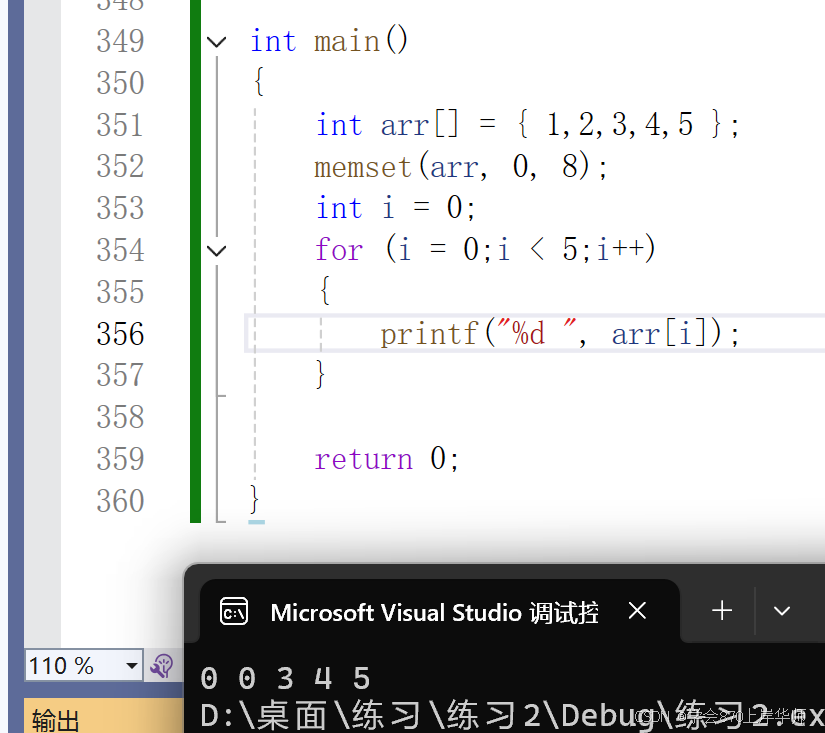Click the 'int i = 0;' statement
Screen dimensions: 825x733
(x=396, y=208)
